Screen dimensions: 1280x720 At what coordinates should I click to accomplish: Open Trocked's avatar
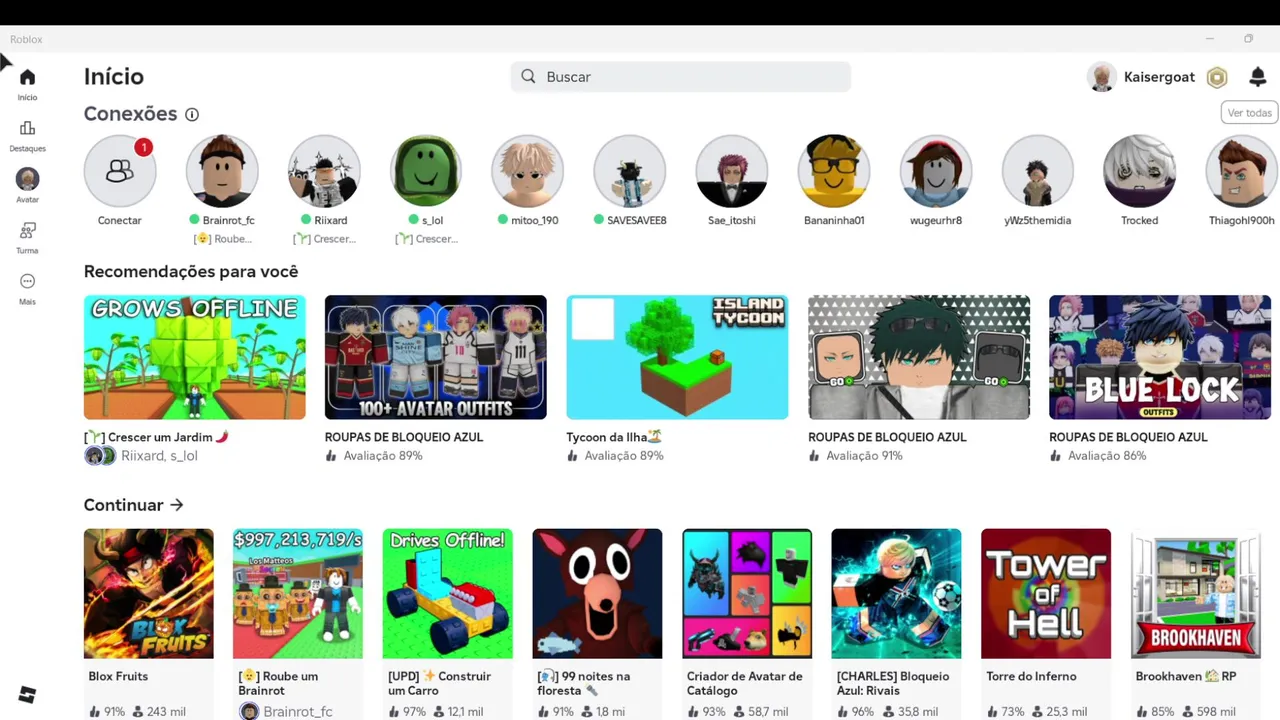tap(1140, 171)
